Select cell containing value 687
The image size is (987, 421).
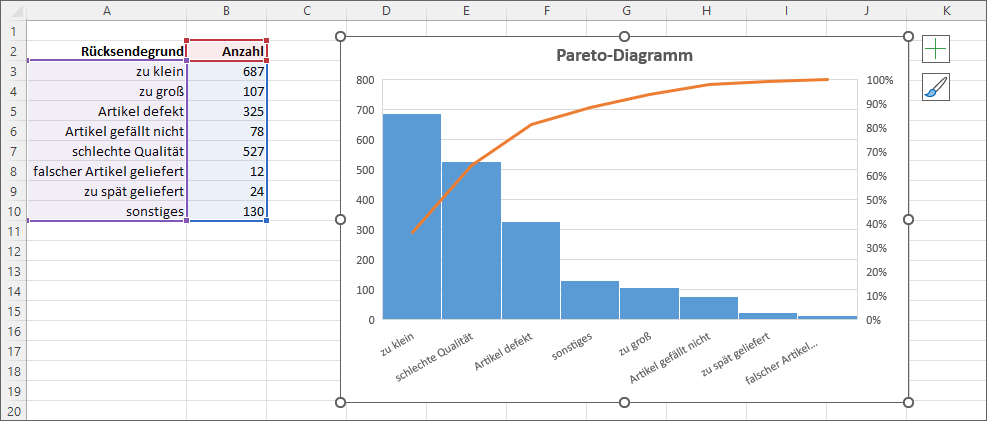(227, 71)
